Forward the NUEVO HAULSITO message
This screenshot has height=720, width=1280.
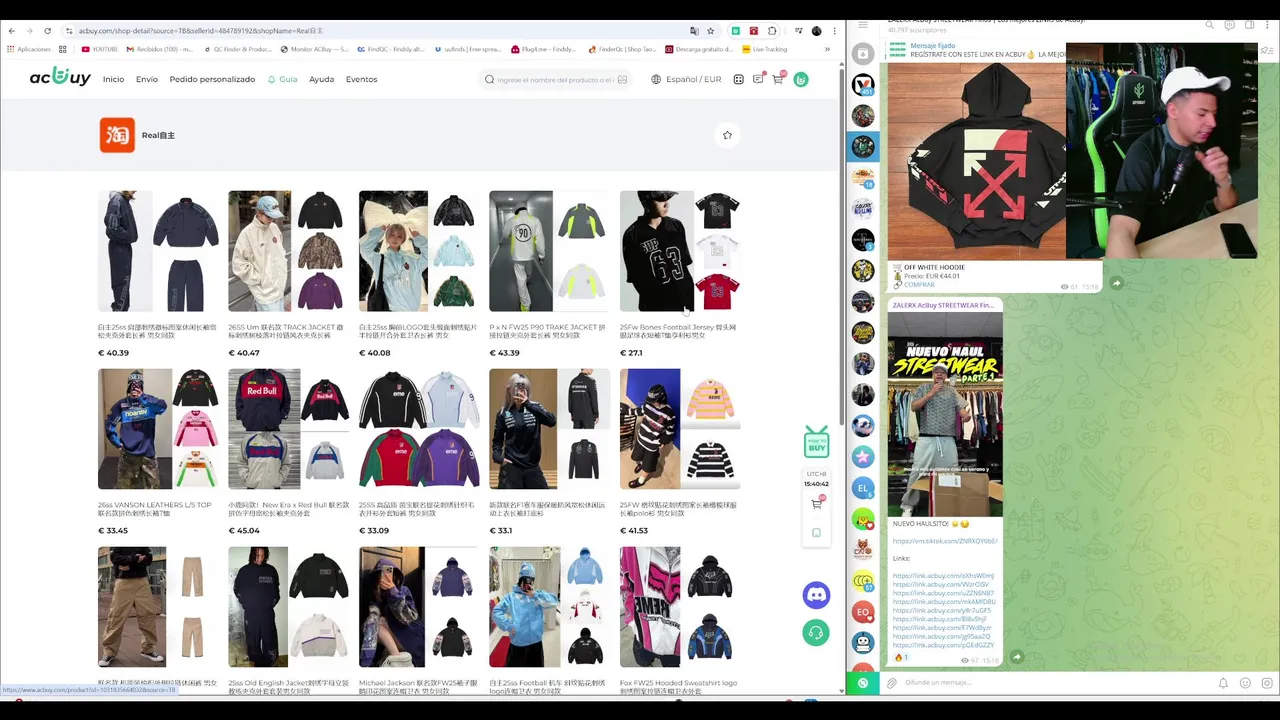(1016, 657)
